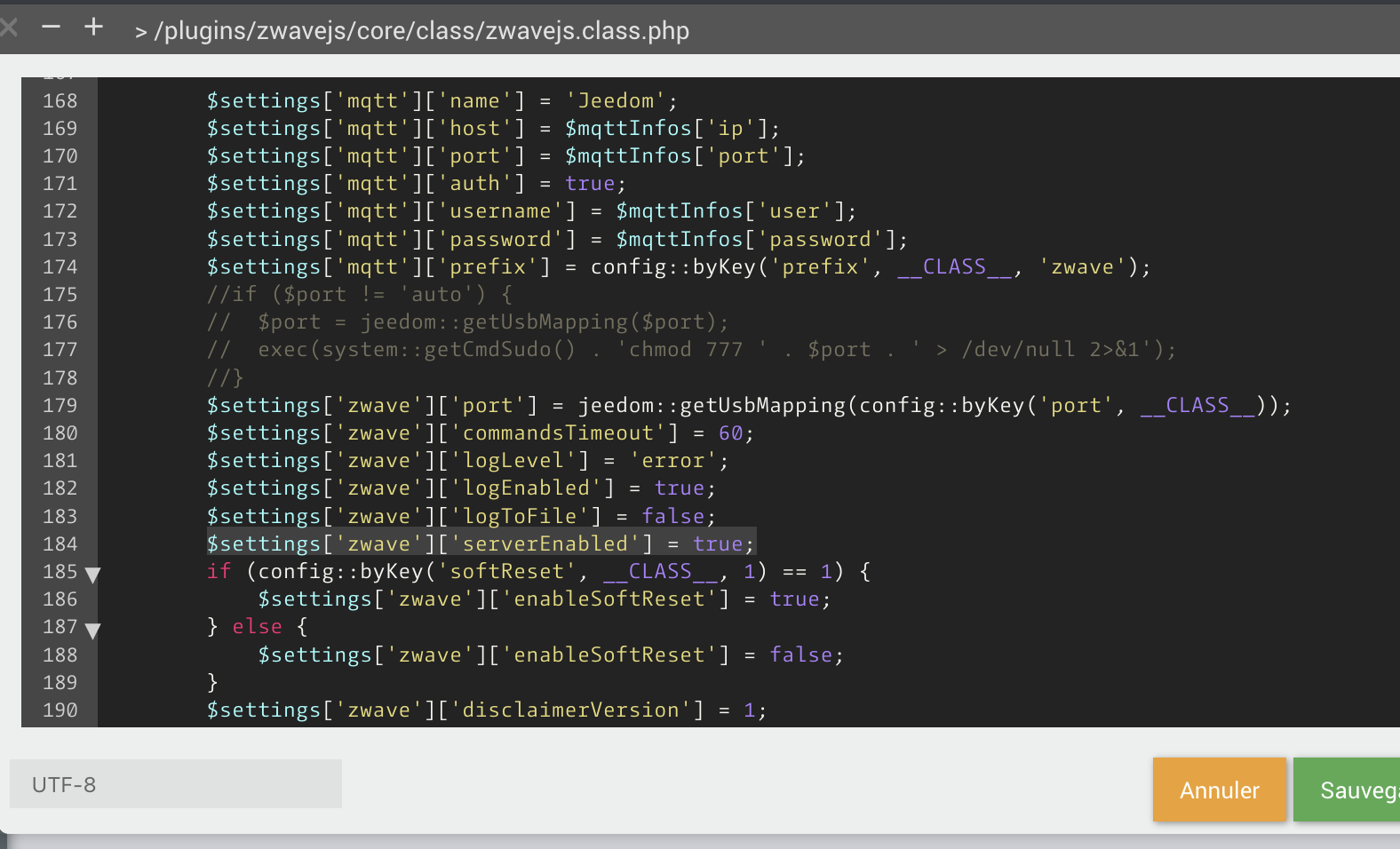Click the commented chmod 777 exec line
1400x849 pixels.
692,350
